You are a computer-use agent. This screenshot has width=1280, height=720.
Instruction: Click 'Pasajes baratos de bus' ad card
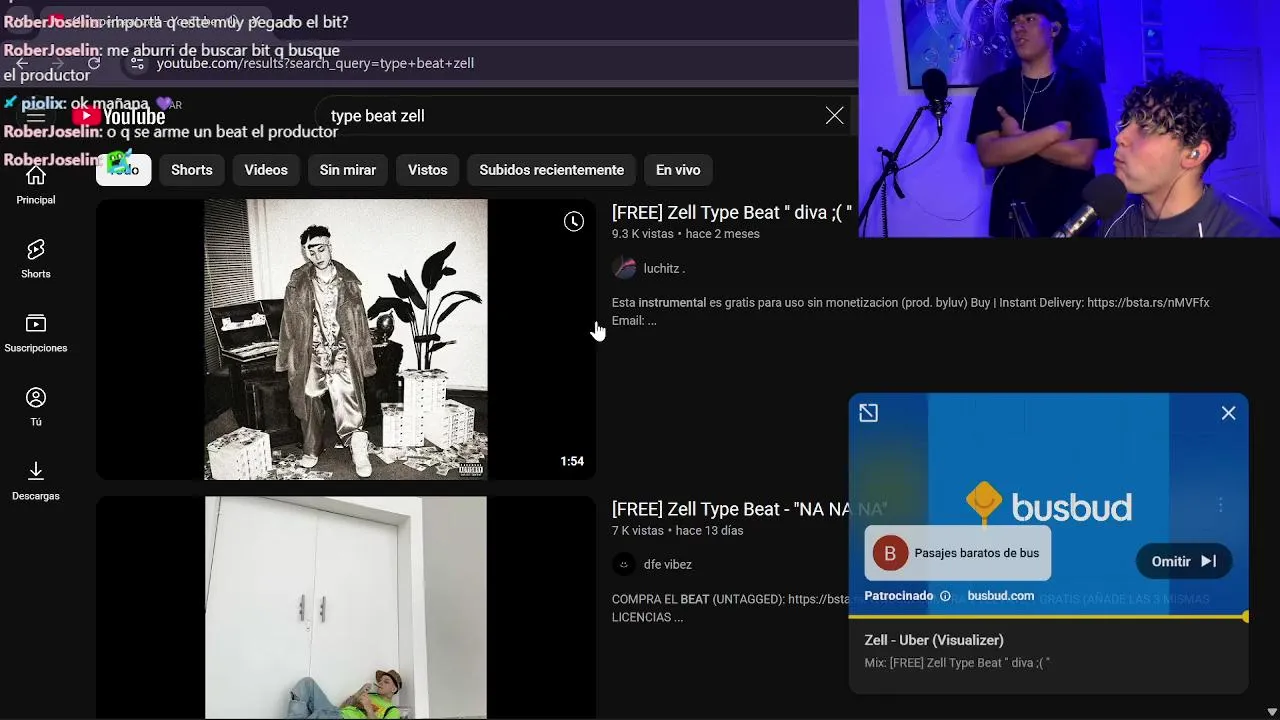[958, 553]
